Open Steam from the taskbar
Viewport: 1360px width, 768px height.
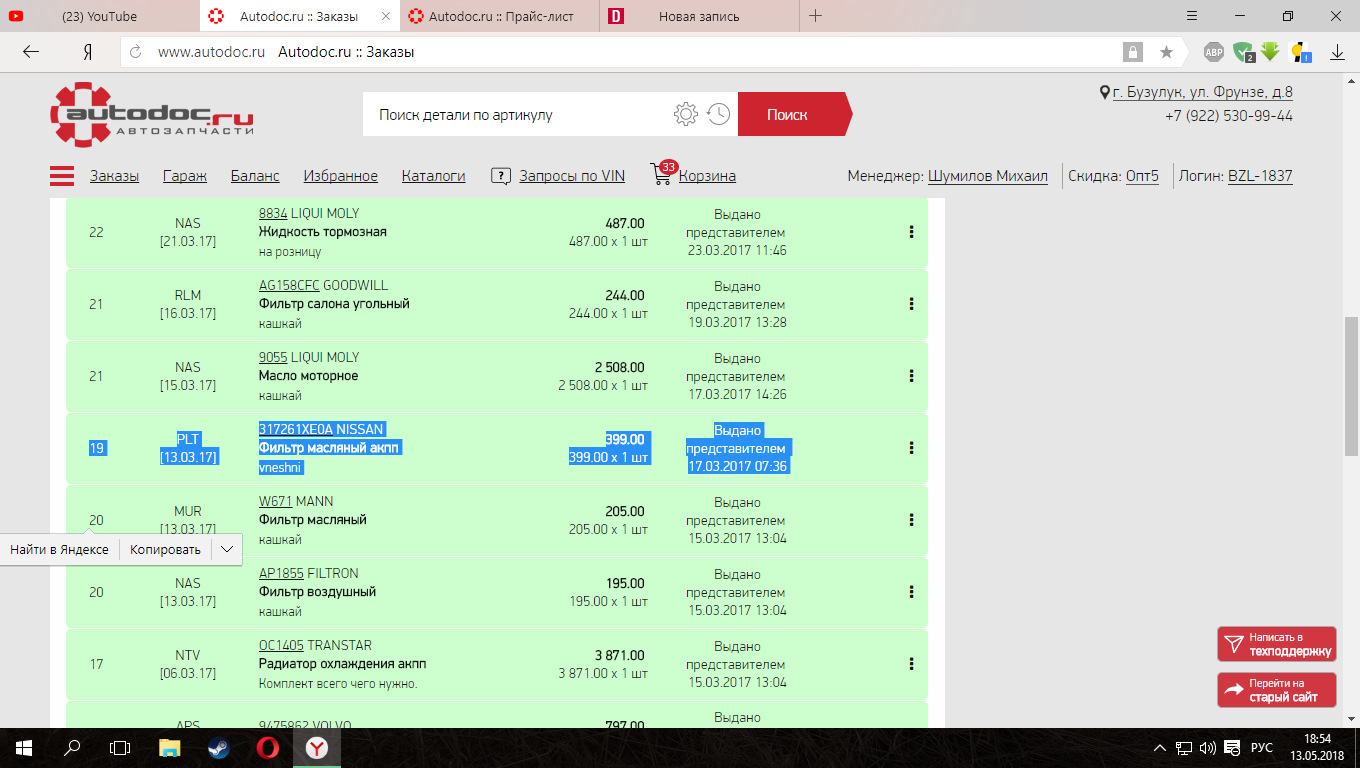[x=218, y=747]
